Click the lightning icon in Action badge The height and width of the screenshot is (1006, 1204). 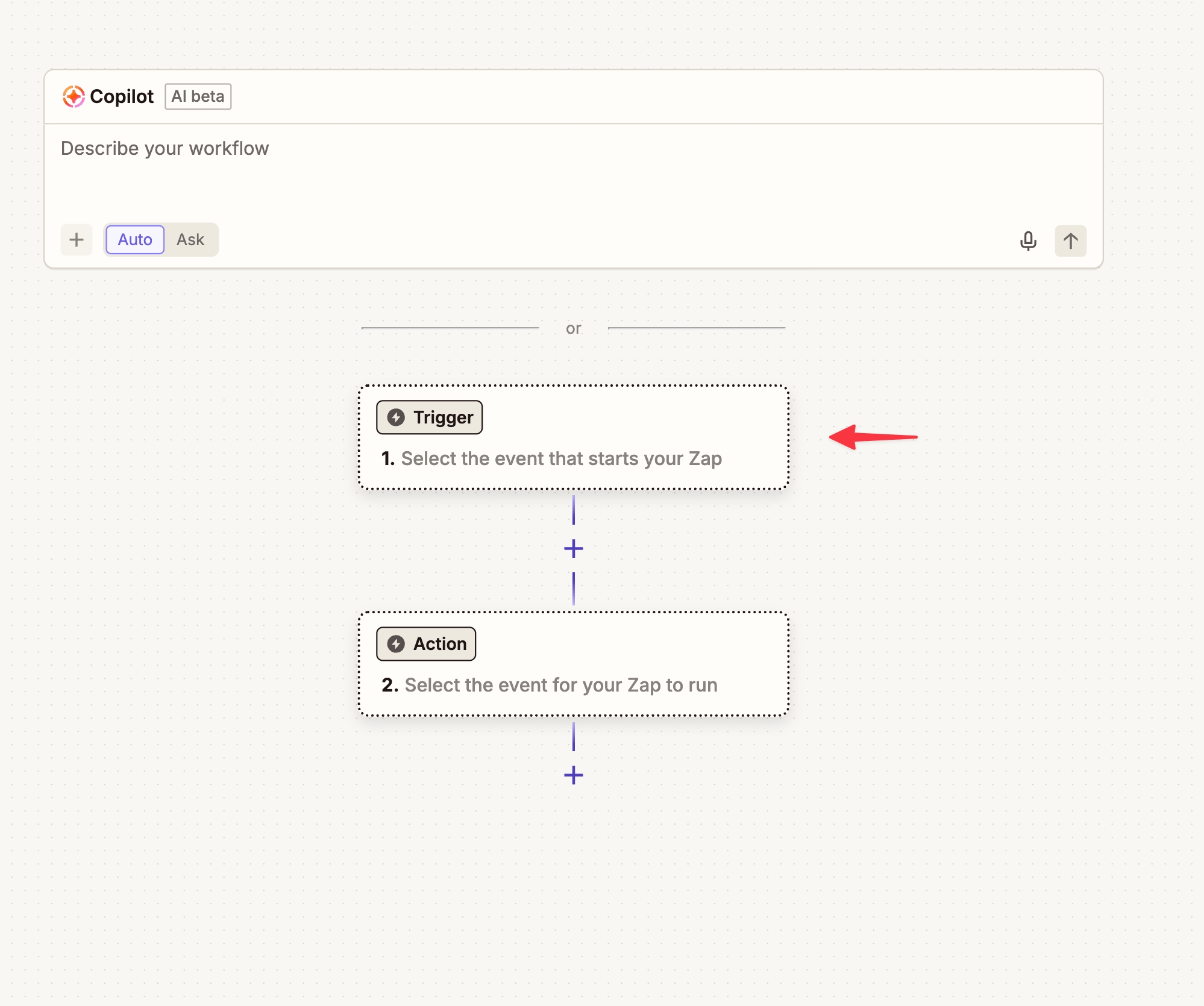pos(396,644)
